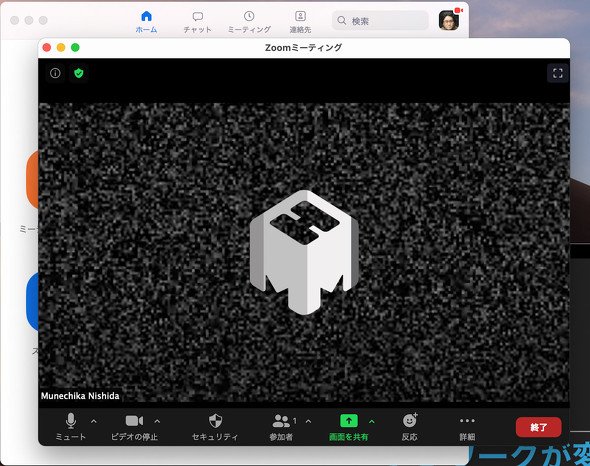Open the 詳細 more options menu
590x466 pixels.
tap(467, 427)
